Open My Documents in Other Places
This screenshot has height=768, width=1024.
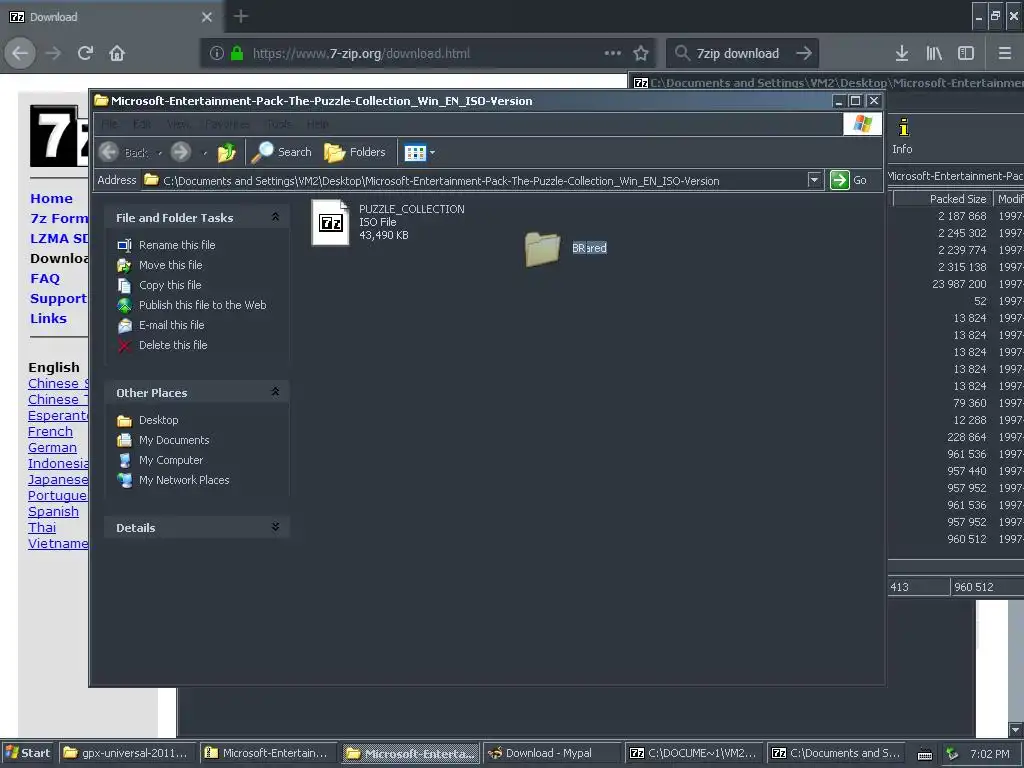[x=174, y=440]
